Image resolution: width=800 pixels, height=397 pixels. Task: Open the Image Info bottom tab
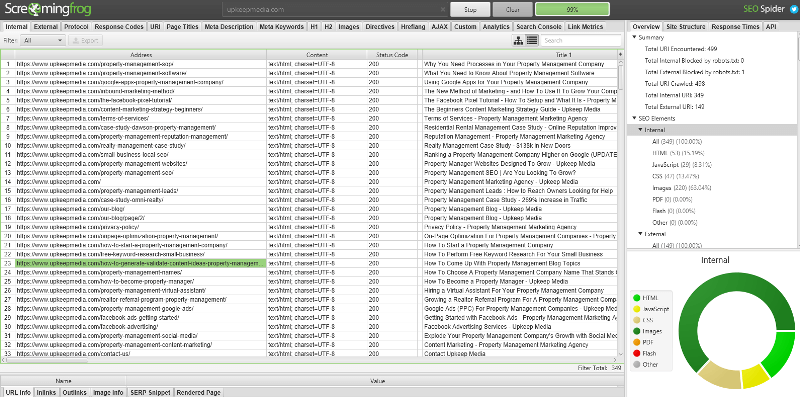pos(108,392)
